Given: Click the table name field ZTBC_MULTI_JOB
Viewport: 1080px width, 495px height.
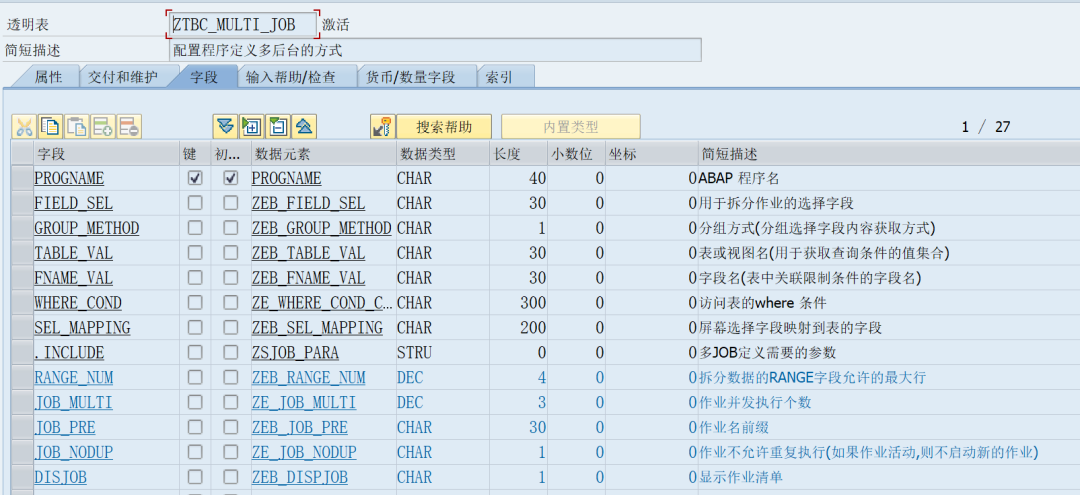Looking at the screenshot, I should tap(242, 25).
